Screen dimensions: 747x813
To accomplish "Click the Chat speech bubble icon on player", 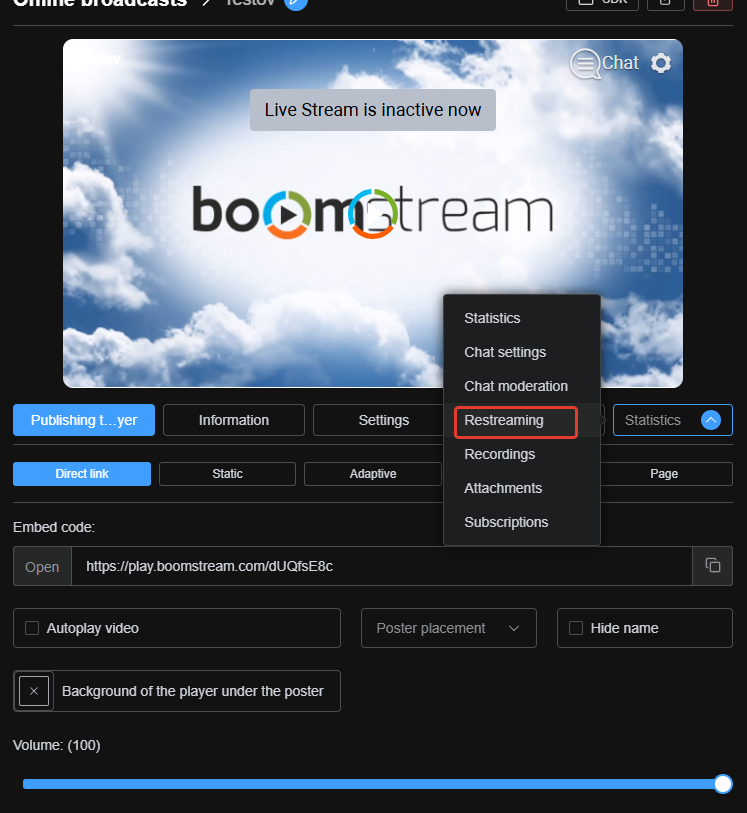I will (585, 64).
